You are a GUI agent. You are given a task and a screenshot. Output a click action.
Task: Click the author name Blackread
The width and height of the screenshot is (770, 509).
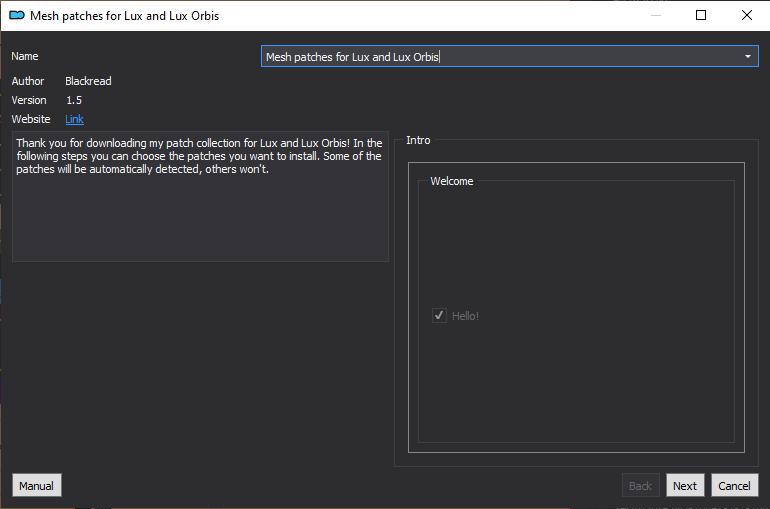pos(88,81)
